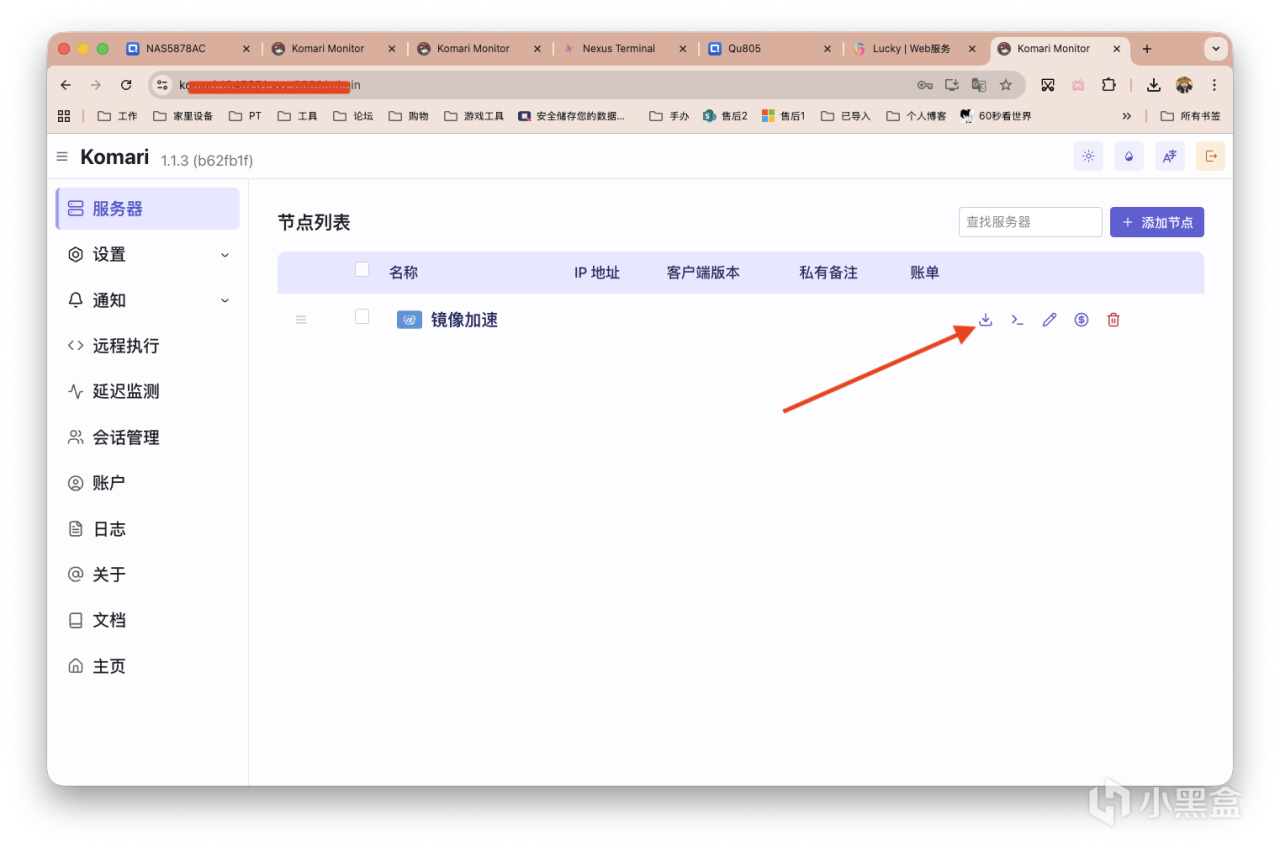Click the install app icon in address bar
Viewport: 1280px width, 848px height.
[952, 85]
